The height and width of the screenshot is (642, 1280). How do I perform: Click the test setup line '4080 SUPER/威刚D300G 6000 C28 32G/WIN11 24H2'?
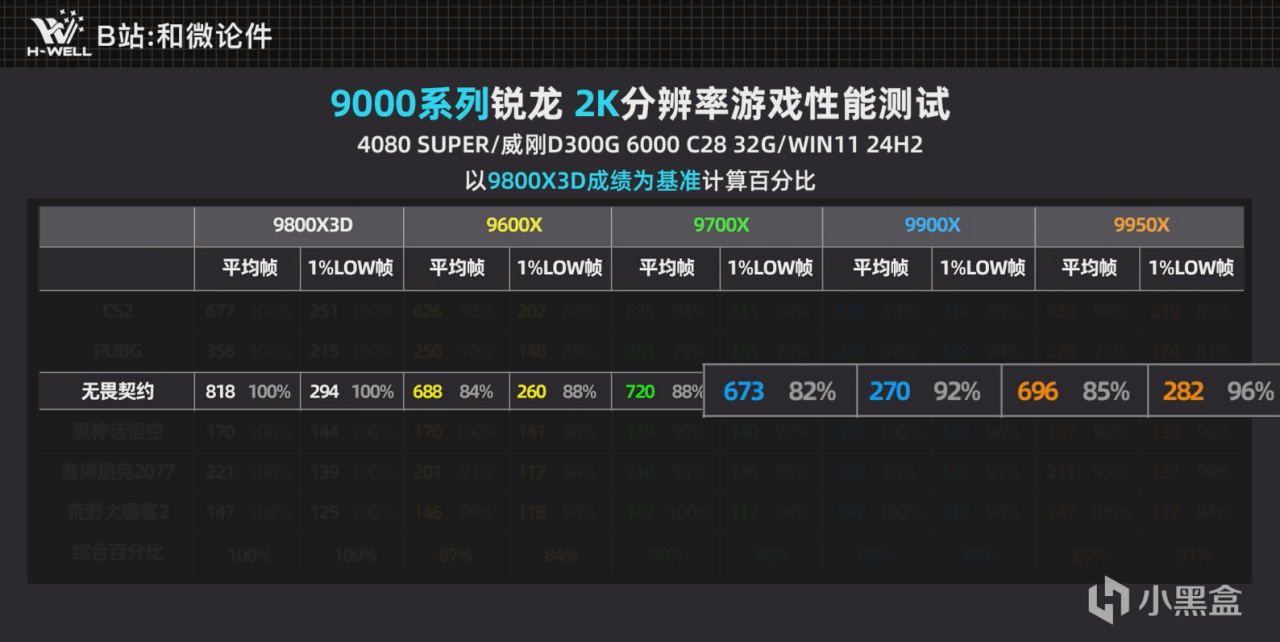(640, 145)
